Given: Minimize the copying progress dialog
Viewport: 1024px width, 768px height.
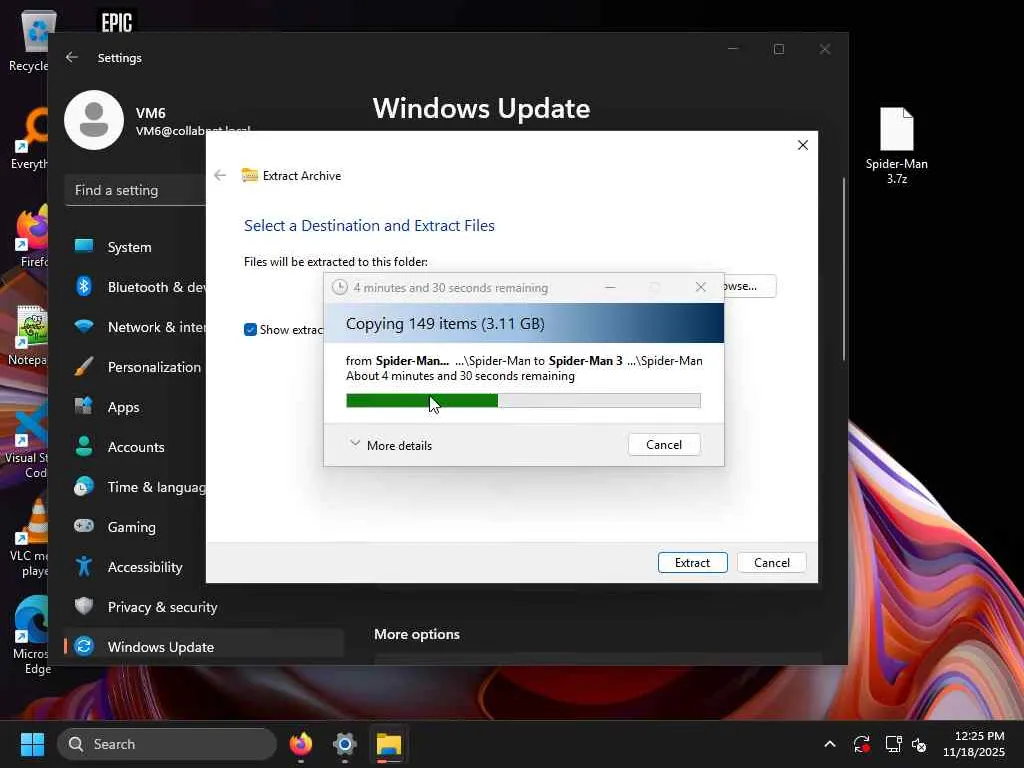Looking at the screenshot, I should pyautogui.click(x=610, y=287).
